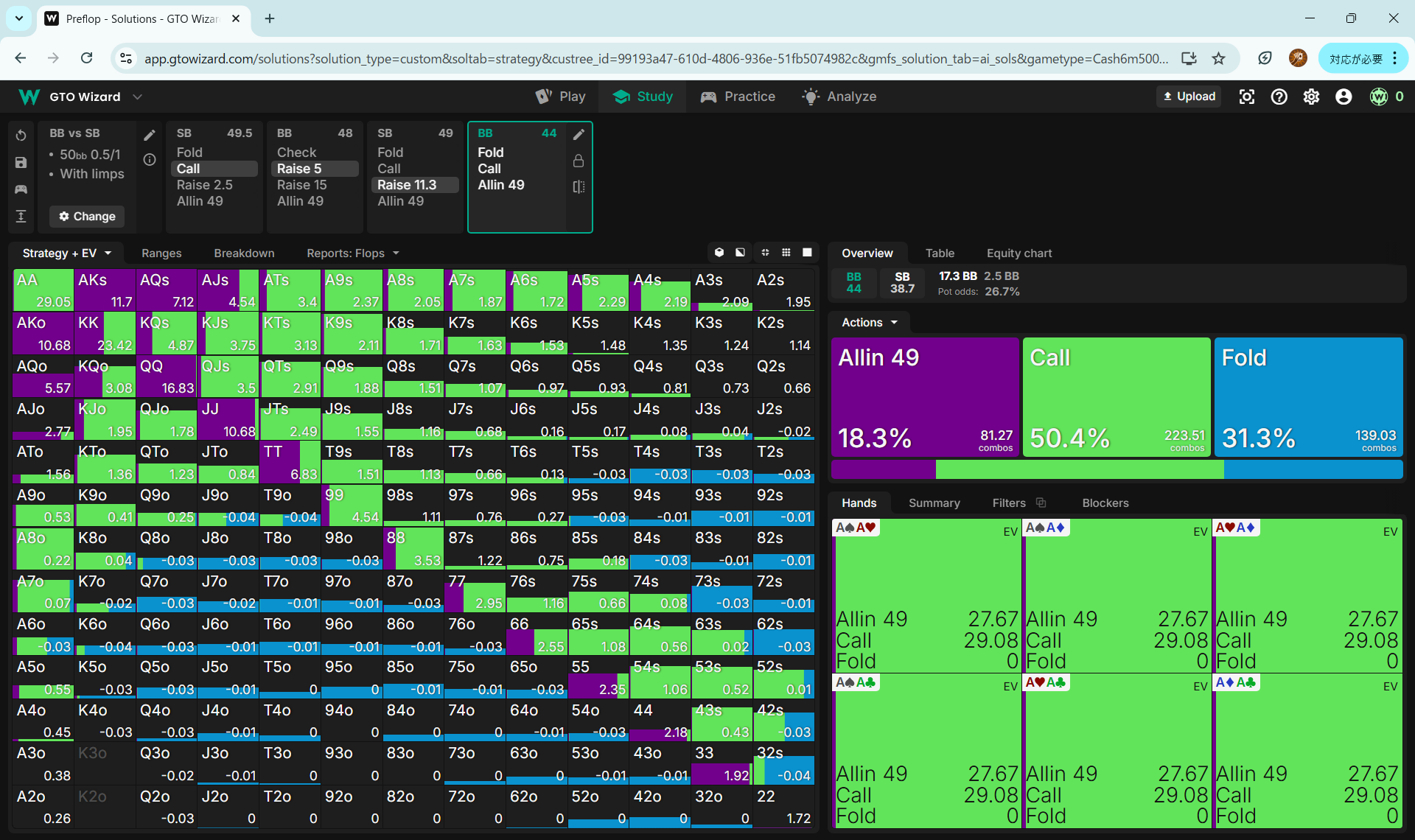
Task: Click the gamepad practice icon in sidebar
Action: point(21,189)
